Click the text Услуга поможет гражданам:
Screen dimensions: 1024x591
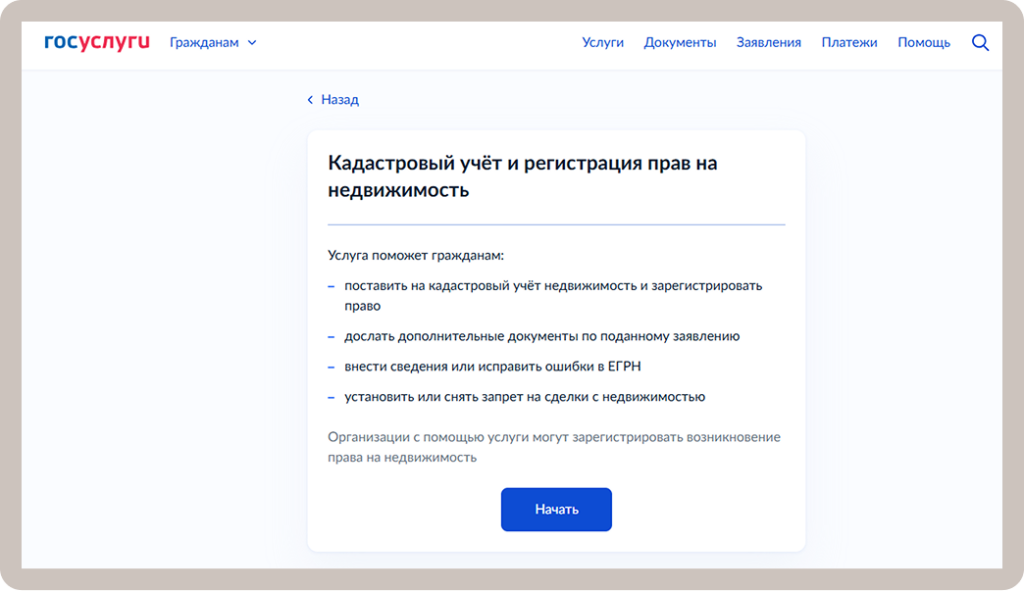click(415, 255)
